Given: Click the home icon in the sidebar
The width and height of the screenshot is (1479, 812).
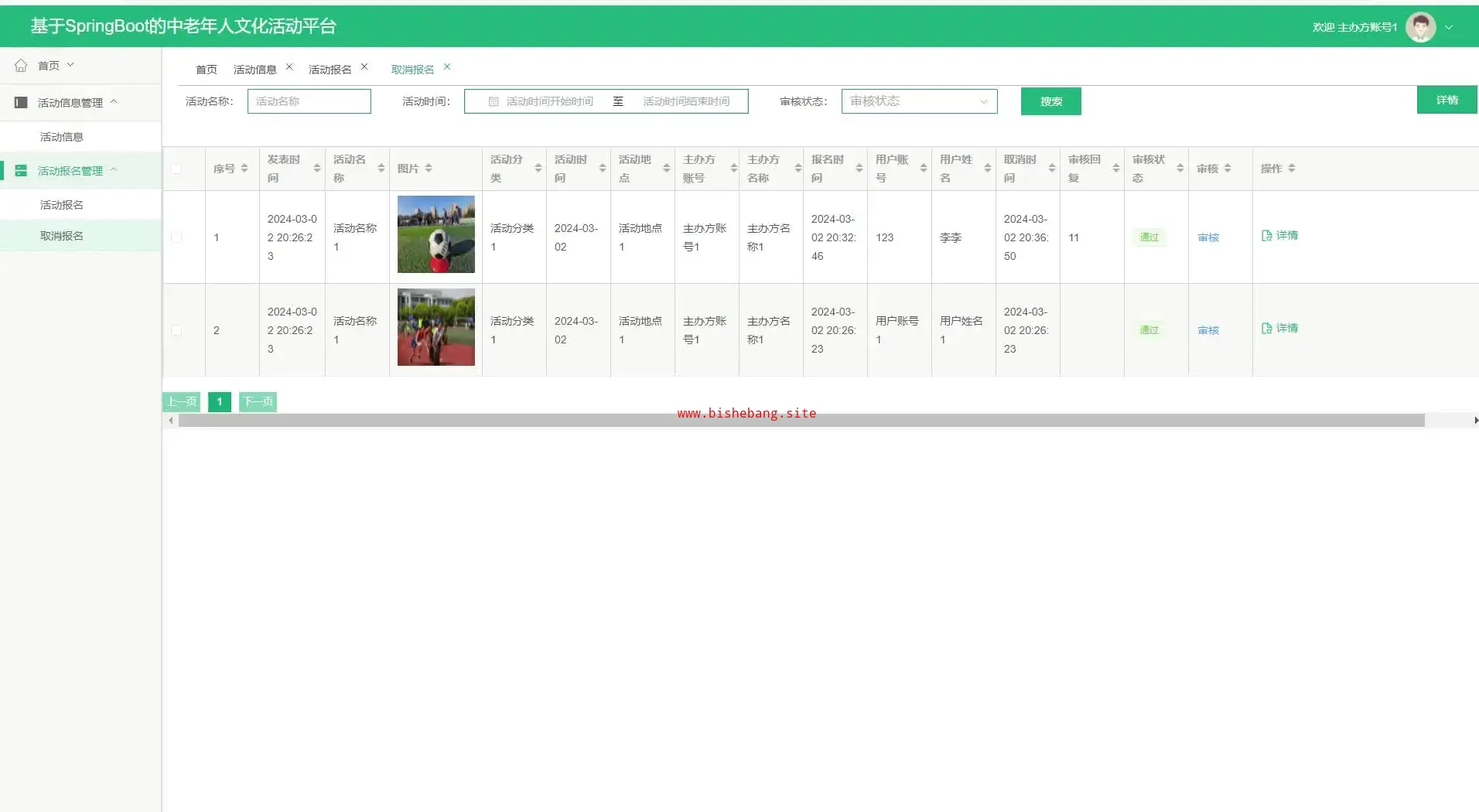Looking at the screenshot, I should 21,66.
